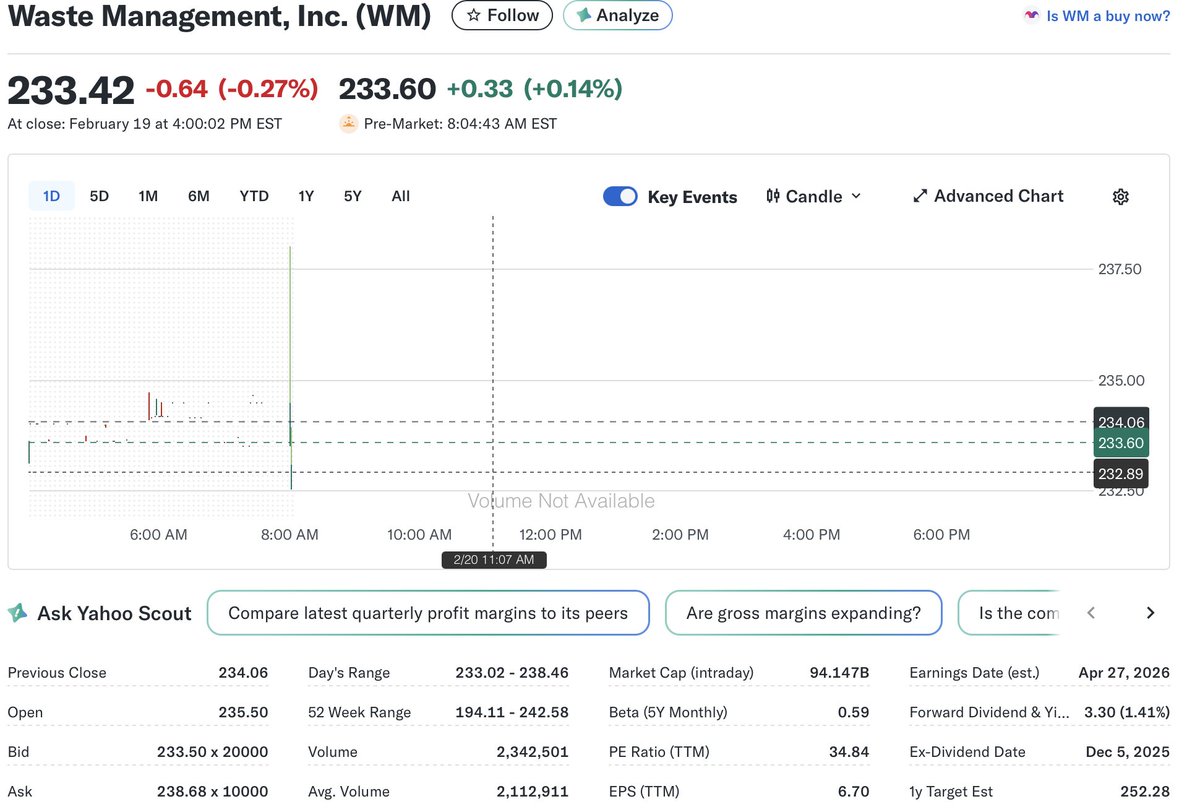Click the Ask Yahoo Scout sparkle icon
This screenshot has width=1200, height=812.
17,613
